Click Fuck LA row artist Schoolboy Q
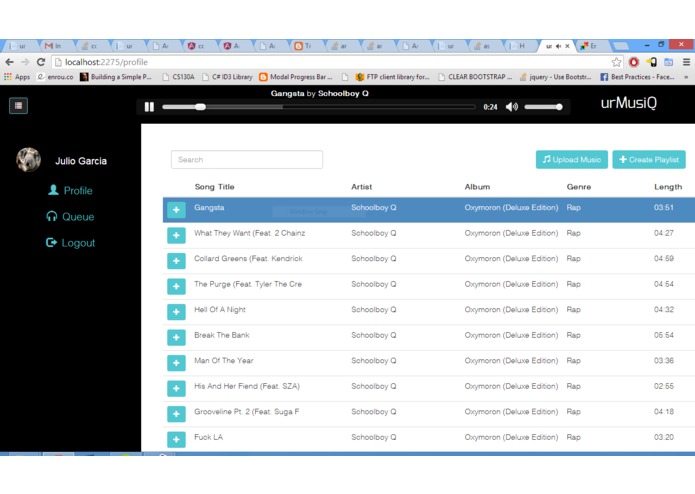695x494 pixels. pyautogui.click(x=374, y=437)
